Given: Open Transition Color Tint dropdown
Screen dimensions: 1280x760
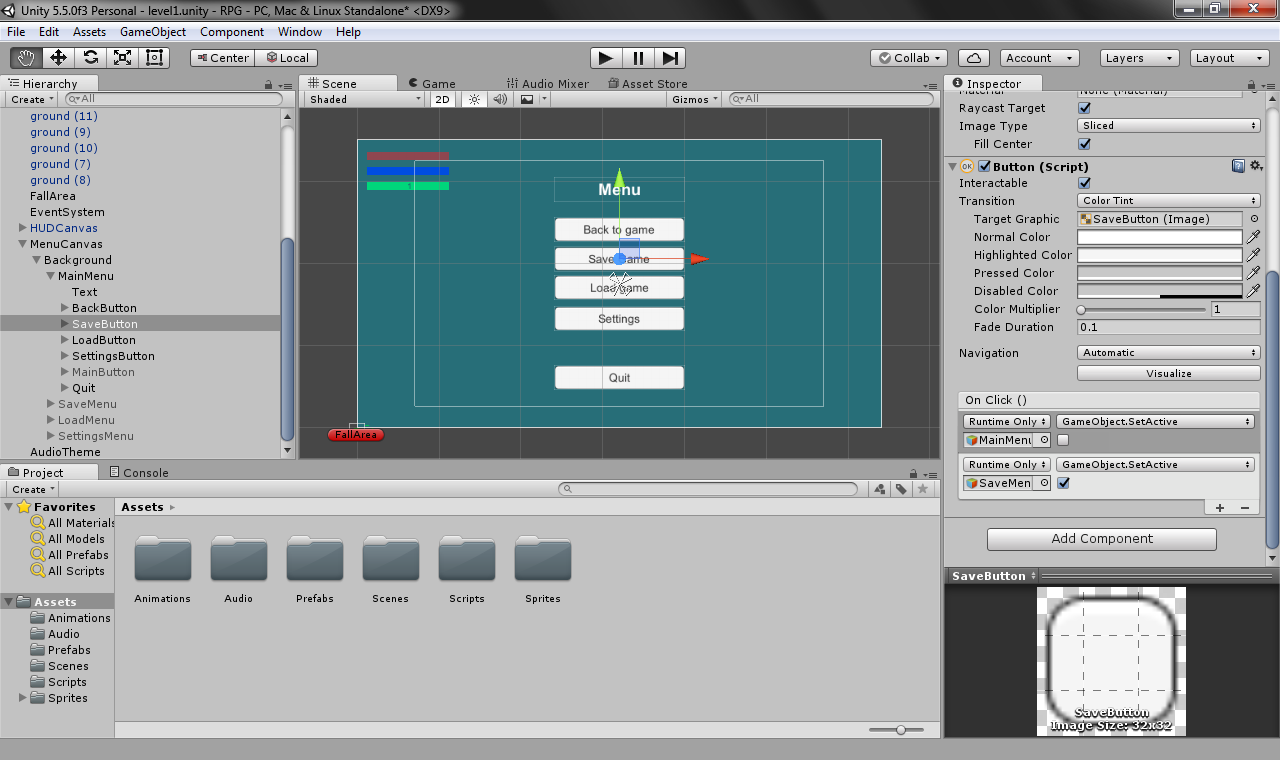Looking at the screenshot, I should pos(1168,201).
